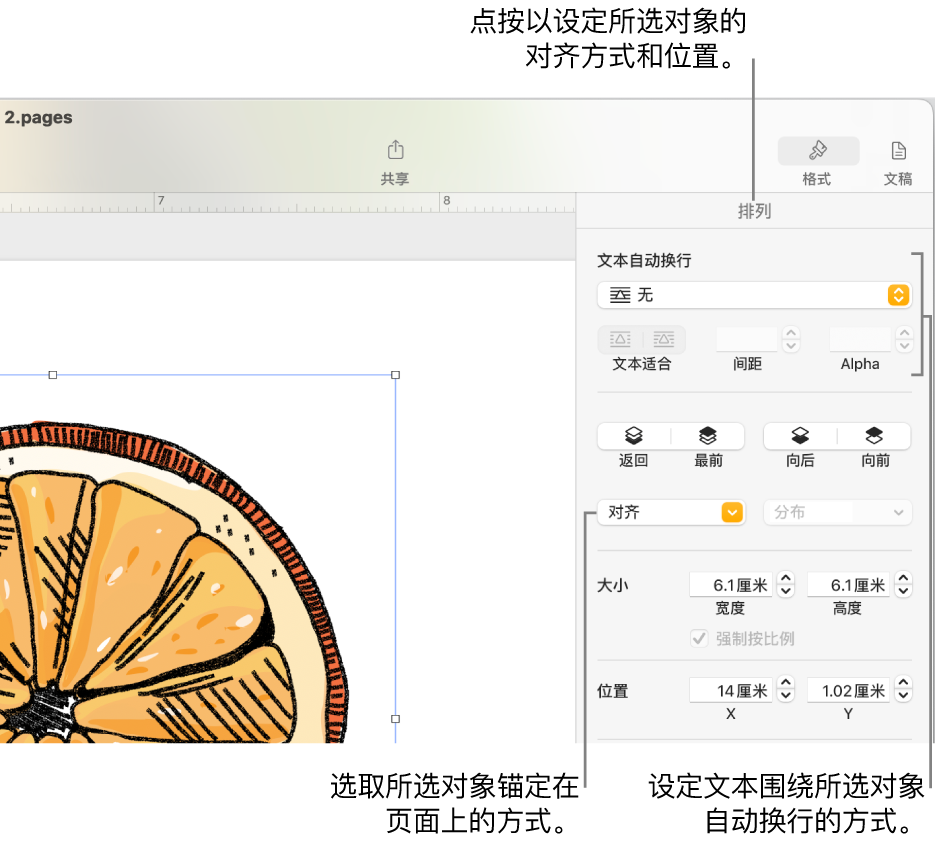Screen dimensions: 935x846
Task: Move object backward (向后)
Action: [x=800, y=436]
